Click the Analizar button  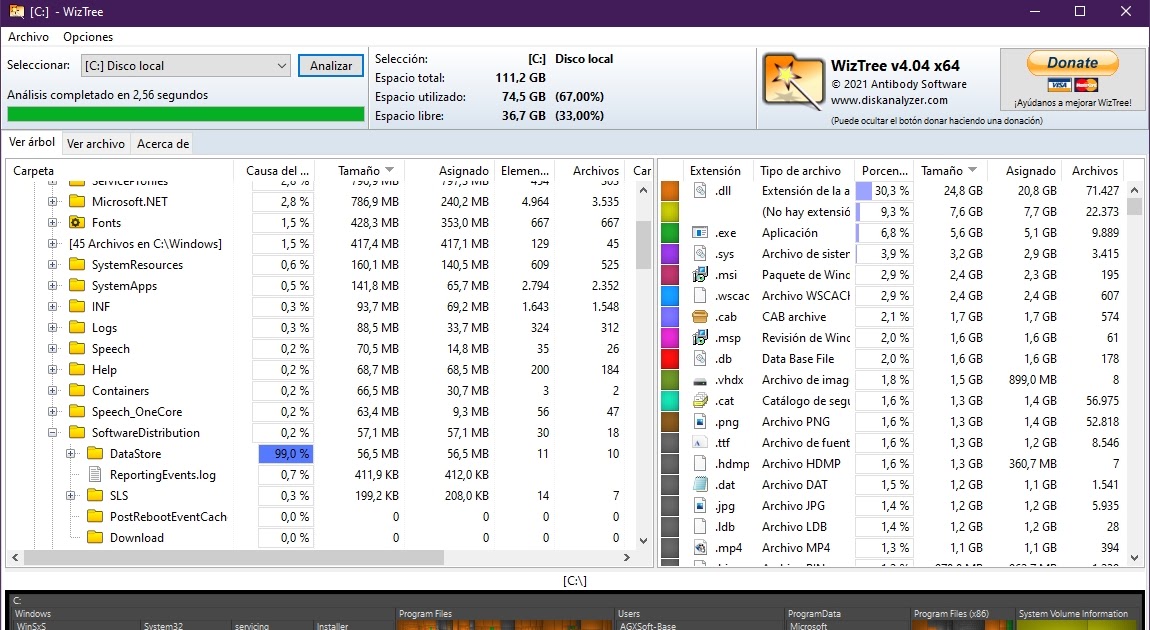pyautogui.click(x=329, y=65)
